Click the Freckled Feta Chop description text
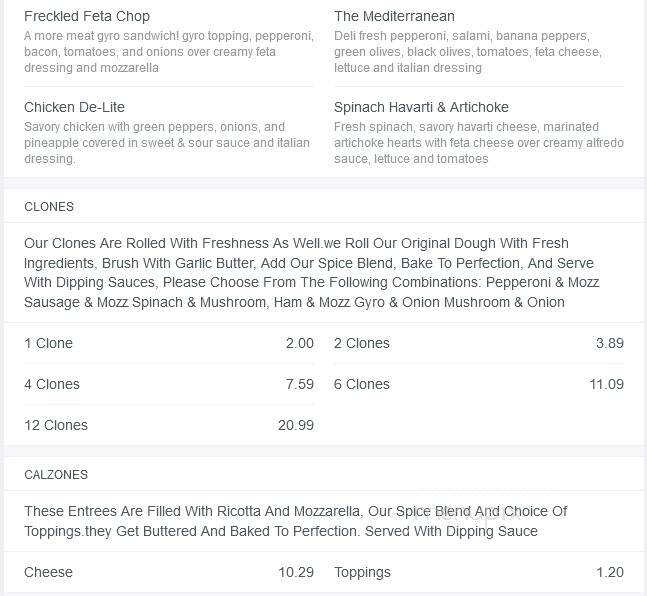This screenshot has width=647, height=596. coord(169,52)
